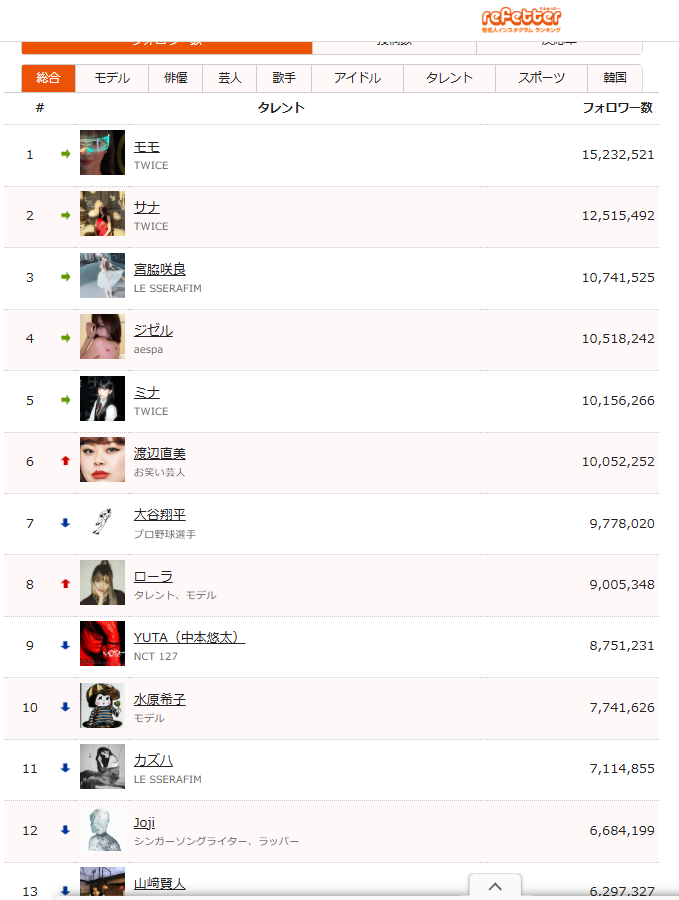Click the red up arrow beside ローラ

(66, 584)
